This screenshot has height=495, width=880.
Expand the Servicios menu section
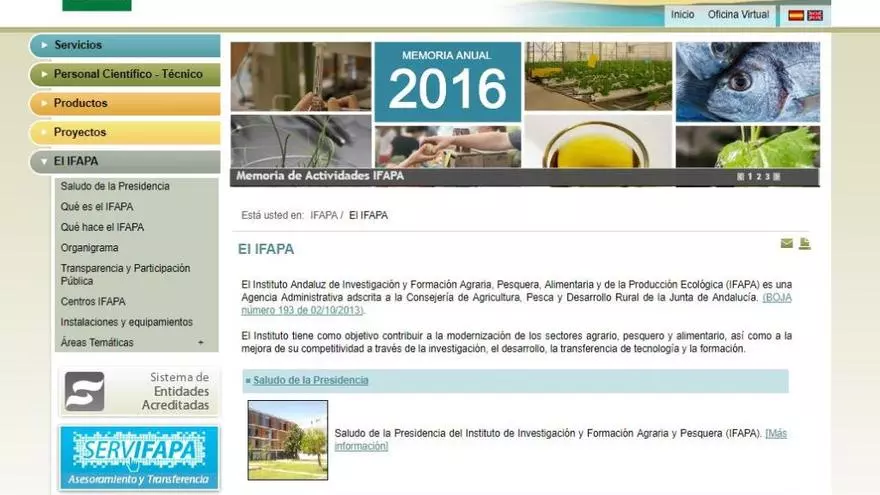click(125, 45)
